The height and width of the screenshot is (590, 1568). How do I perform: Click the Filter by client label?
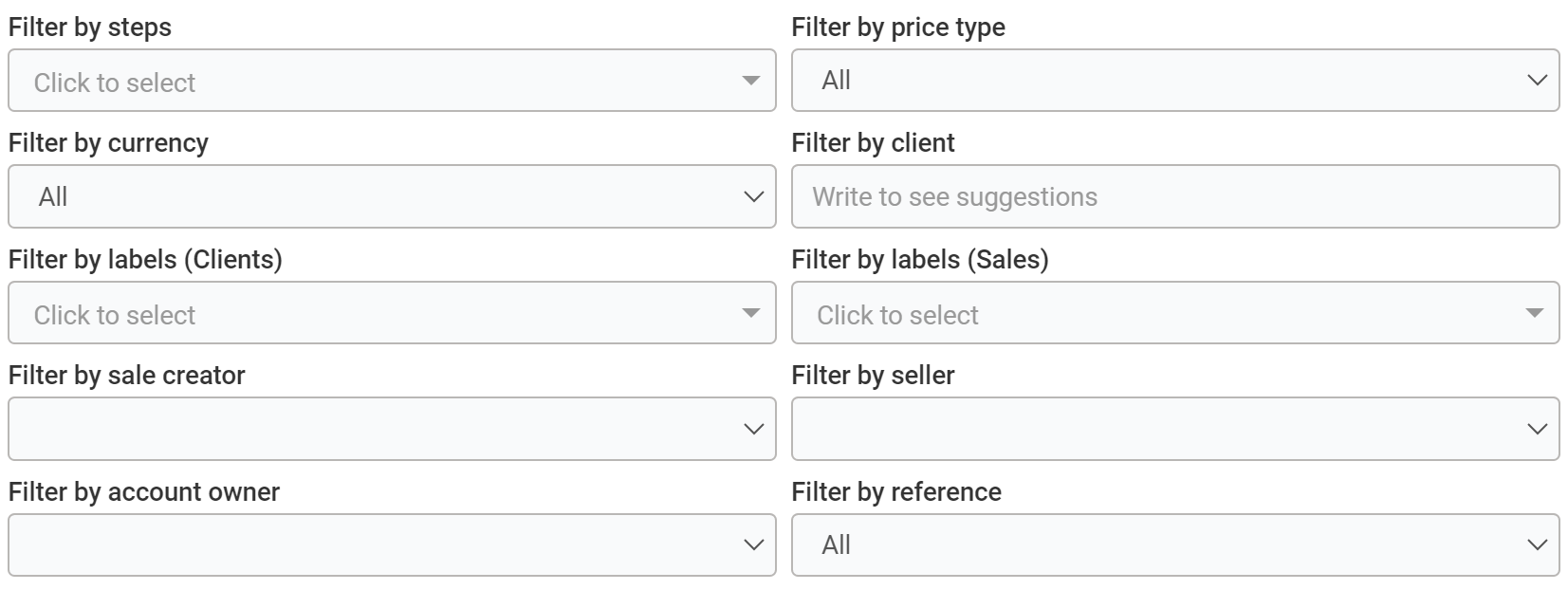(873, 143)
